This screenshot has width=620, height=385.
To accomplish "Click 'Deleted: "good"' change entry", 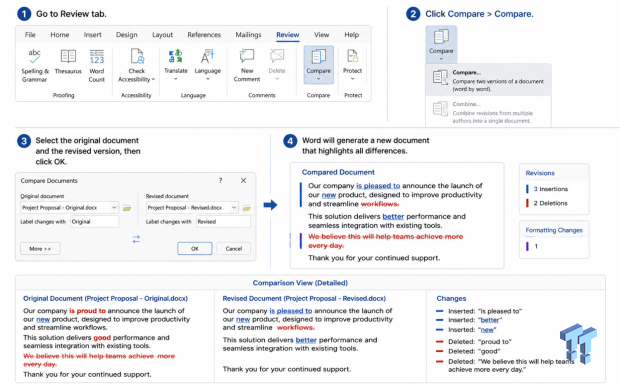I will coord(474,351).
